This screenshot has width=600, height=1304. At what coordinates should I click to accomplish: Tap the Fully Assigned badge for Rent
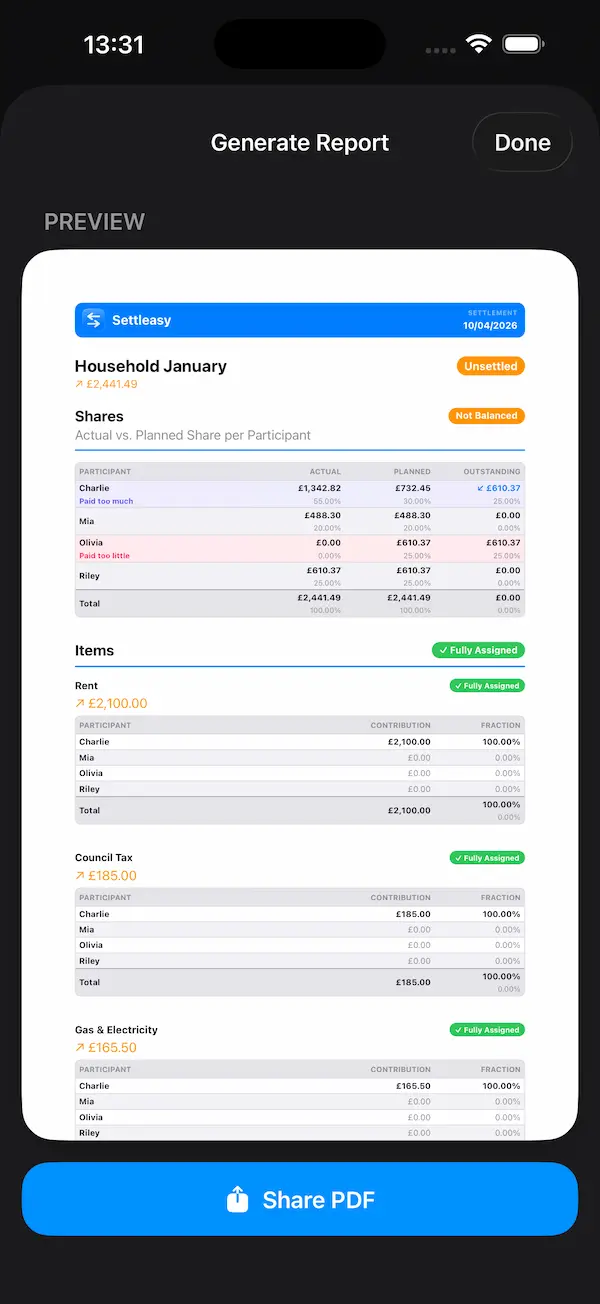coord(487,686)
